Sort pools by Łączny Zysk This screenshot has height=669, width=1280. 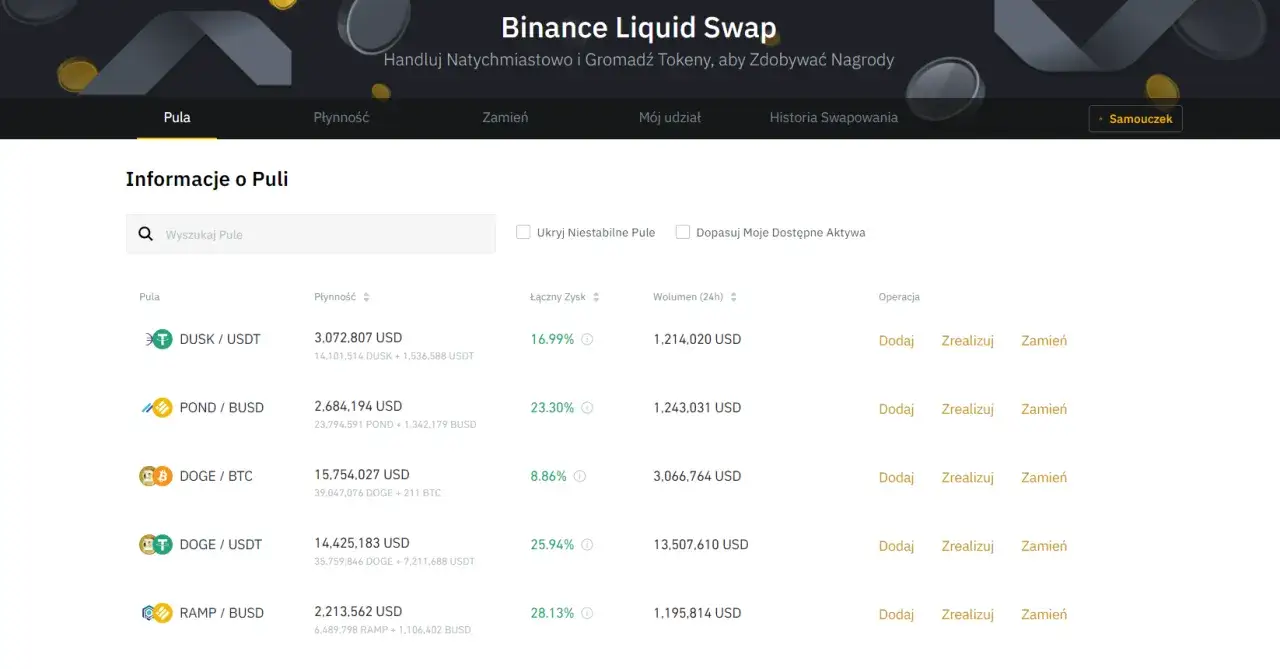pyautogui.click(x=595, y=296)
